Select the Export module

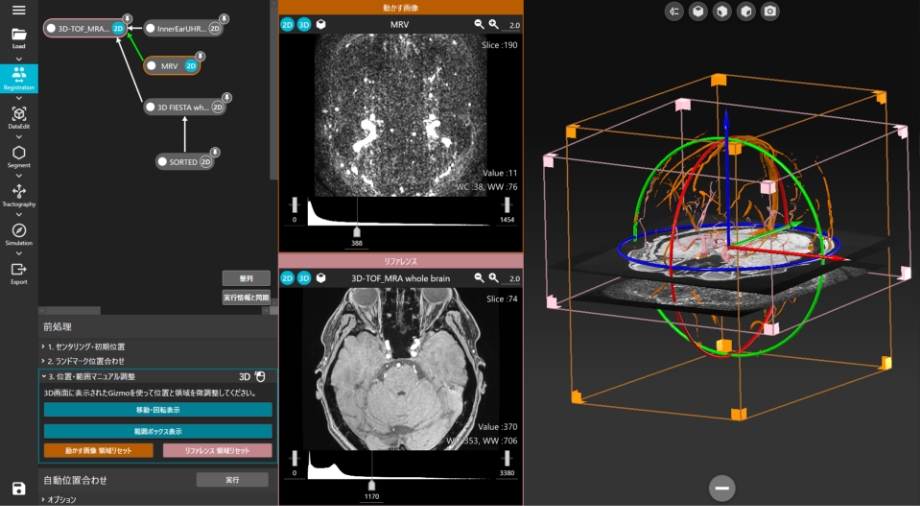click(x=18, y=271)
